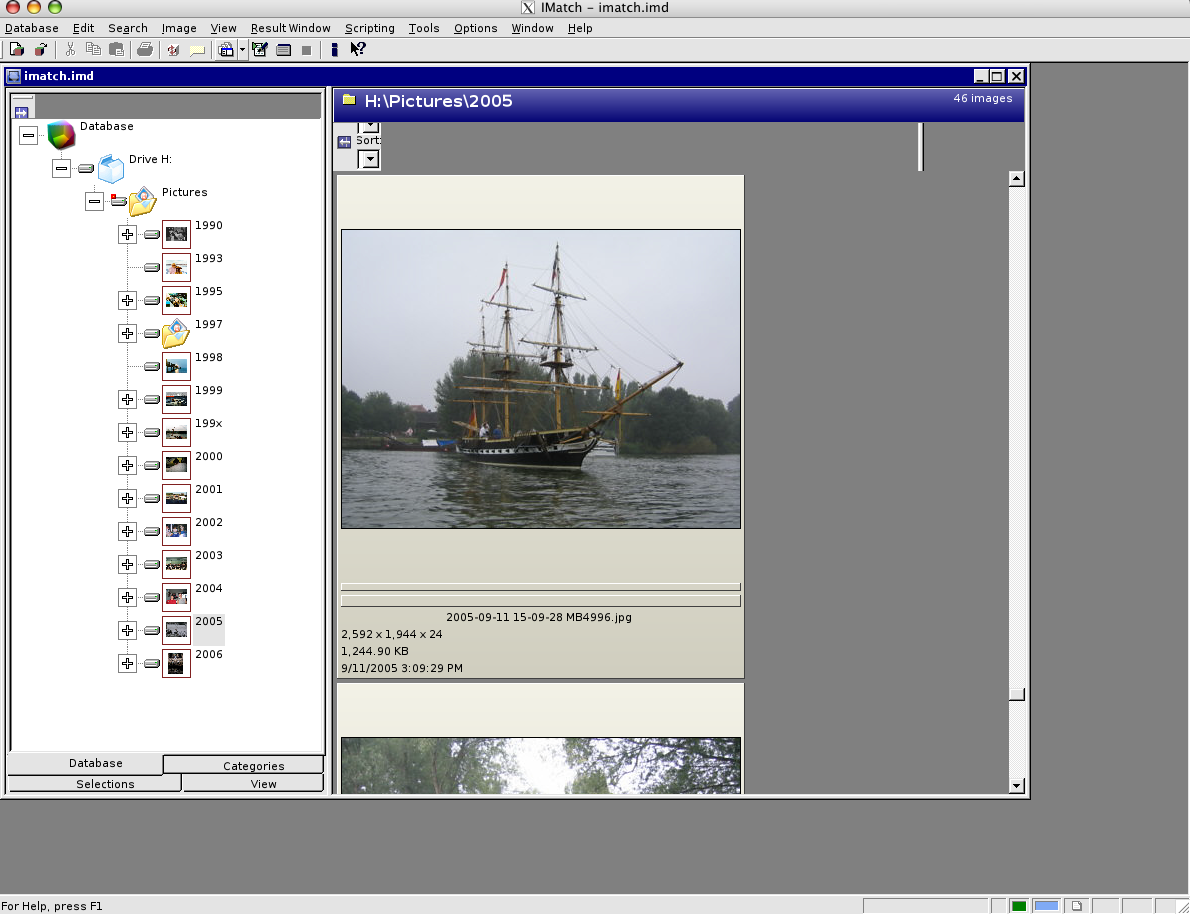Select the 2006 folder in tree

pyautogui.click(x=209, y=654)
